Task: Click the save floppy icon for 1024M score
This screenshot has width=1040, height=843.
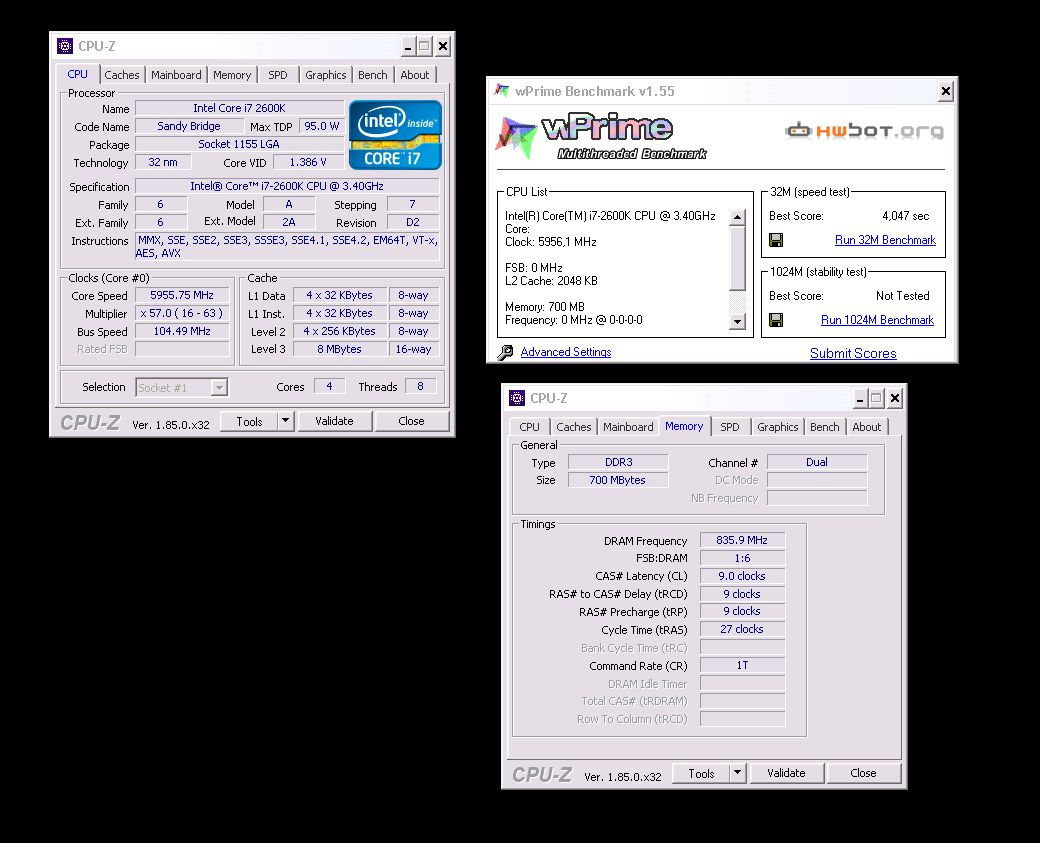Action: (776, 320)
